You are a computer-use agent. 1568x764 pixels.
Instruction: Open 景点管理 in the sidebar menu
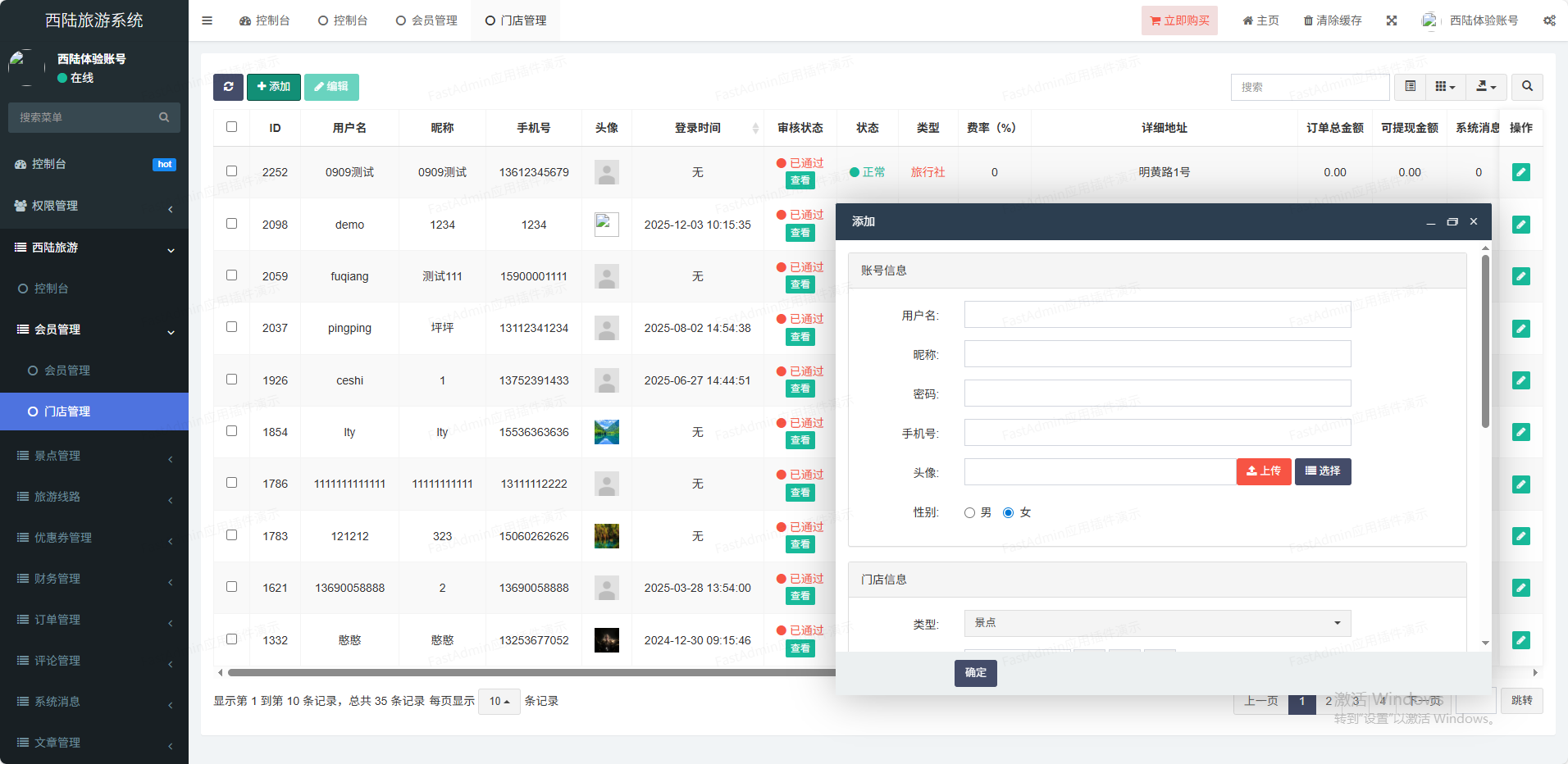click(57, 456)
